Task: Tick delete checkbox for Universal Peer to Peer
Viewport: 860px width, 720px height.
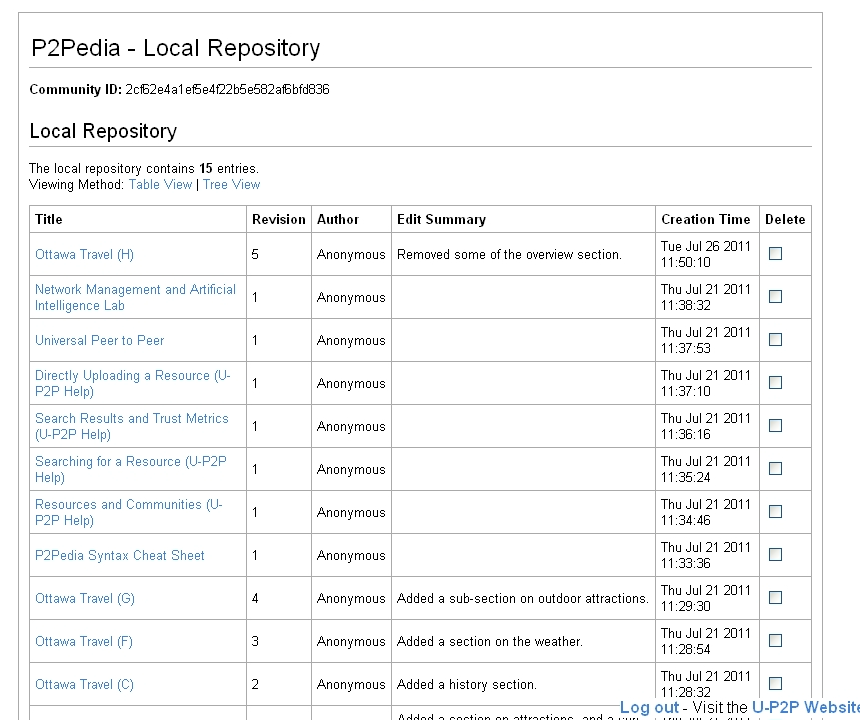Action: point(775,340)
